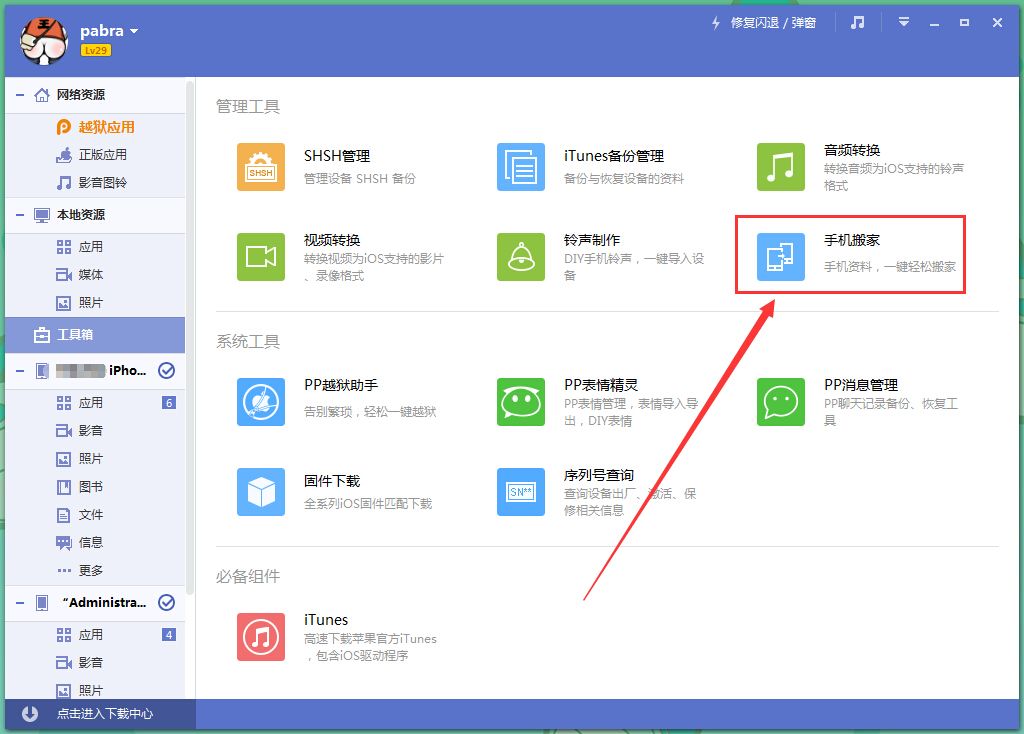The height and width of the screenshot is (734, 1024).
Task: Click the 固件下载 title text
Action: pos(332,481)
